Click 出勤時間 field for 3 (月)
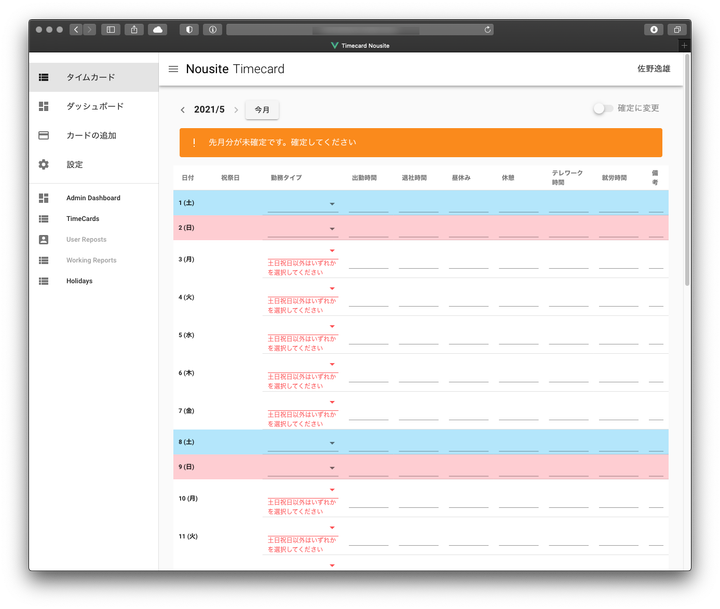720x609 pixels. (x=369, y=261)
